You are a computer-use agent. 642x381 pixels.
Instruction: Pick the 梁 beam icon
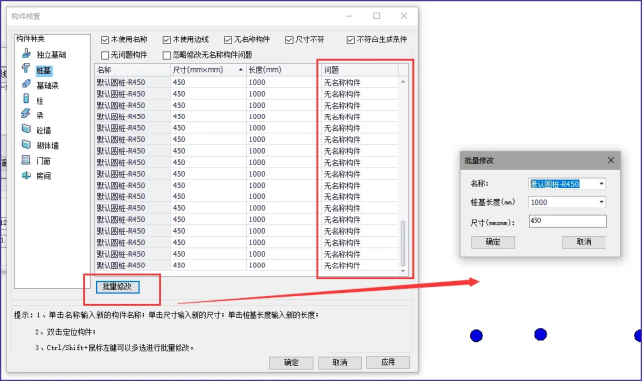[26, 114]
